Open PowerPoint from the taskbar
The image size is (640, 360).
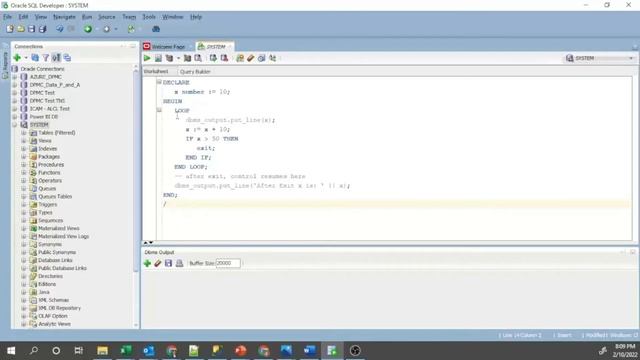click(240, 351)
